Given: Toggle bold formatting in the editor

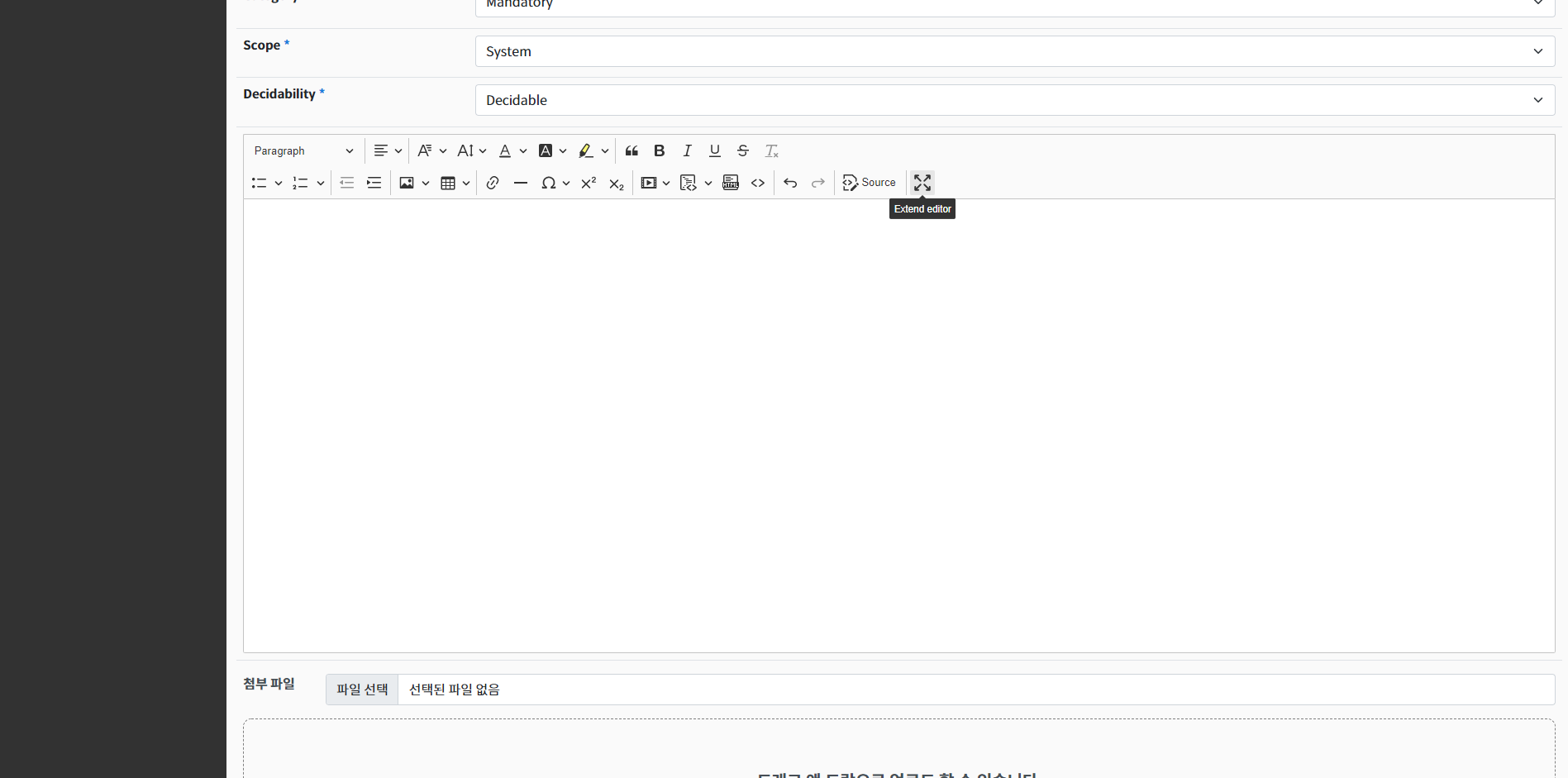Looking at the screenshot, I should point(659,150).
